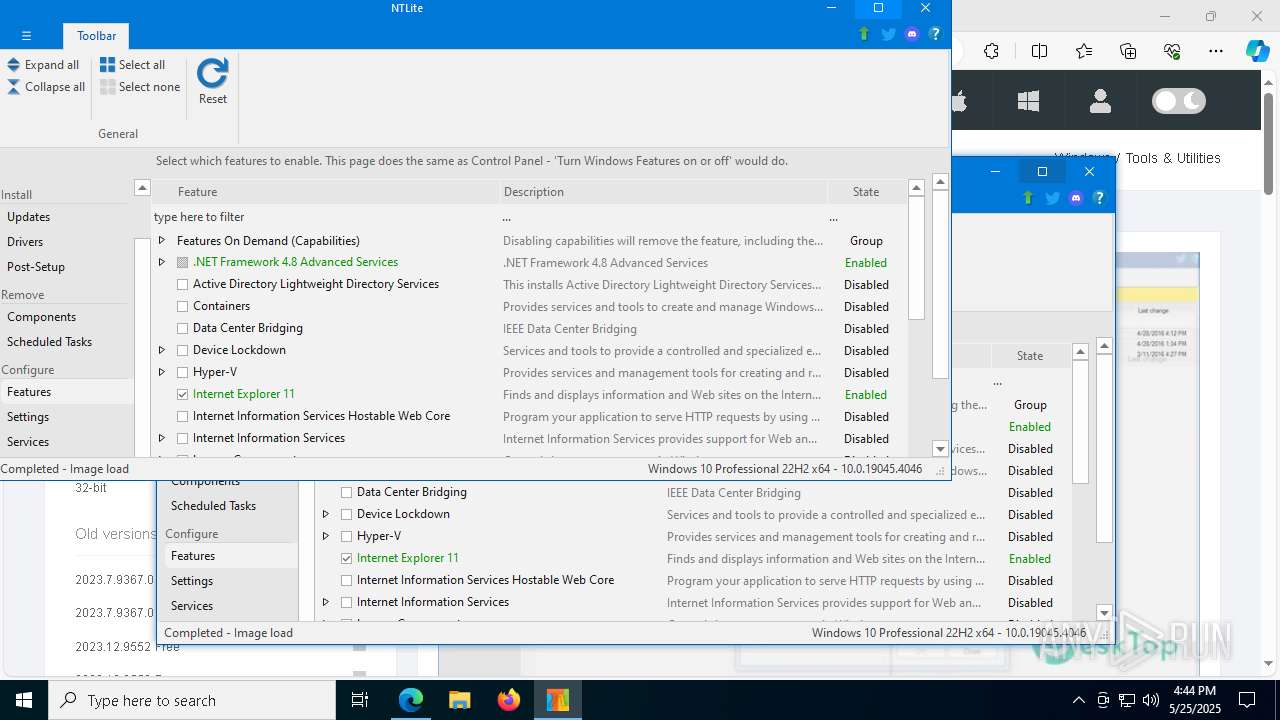
Task: Toggle .NET Framework 4.8 Advanced Services checkbox
Action: tap(182, 263)
